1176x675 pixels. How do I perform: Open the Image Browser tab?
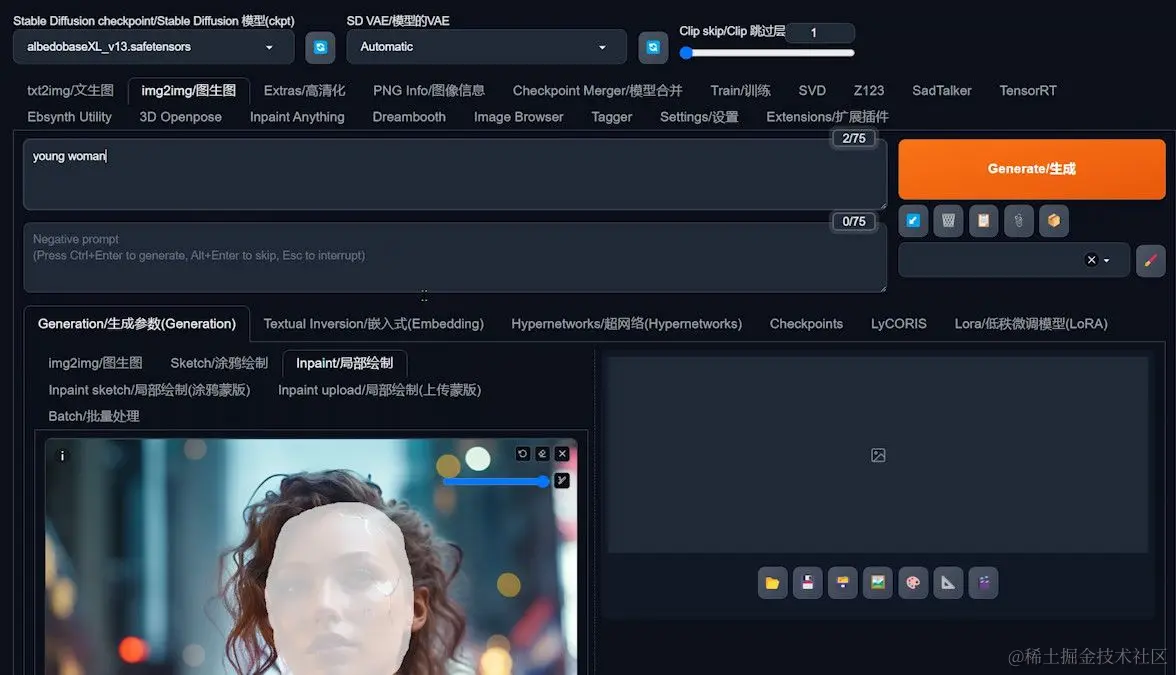[518, 117]
